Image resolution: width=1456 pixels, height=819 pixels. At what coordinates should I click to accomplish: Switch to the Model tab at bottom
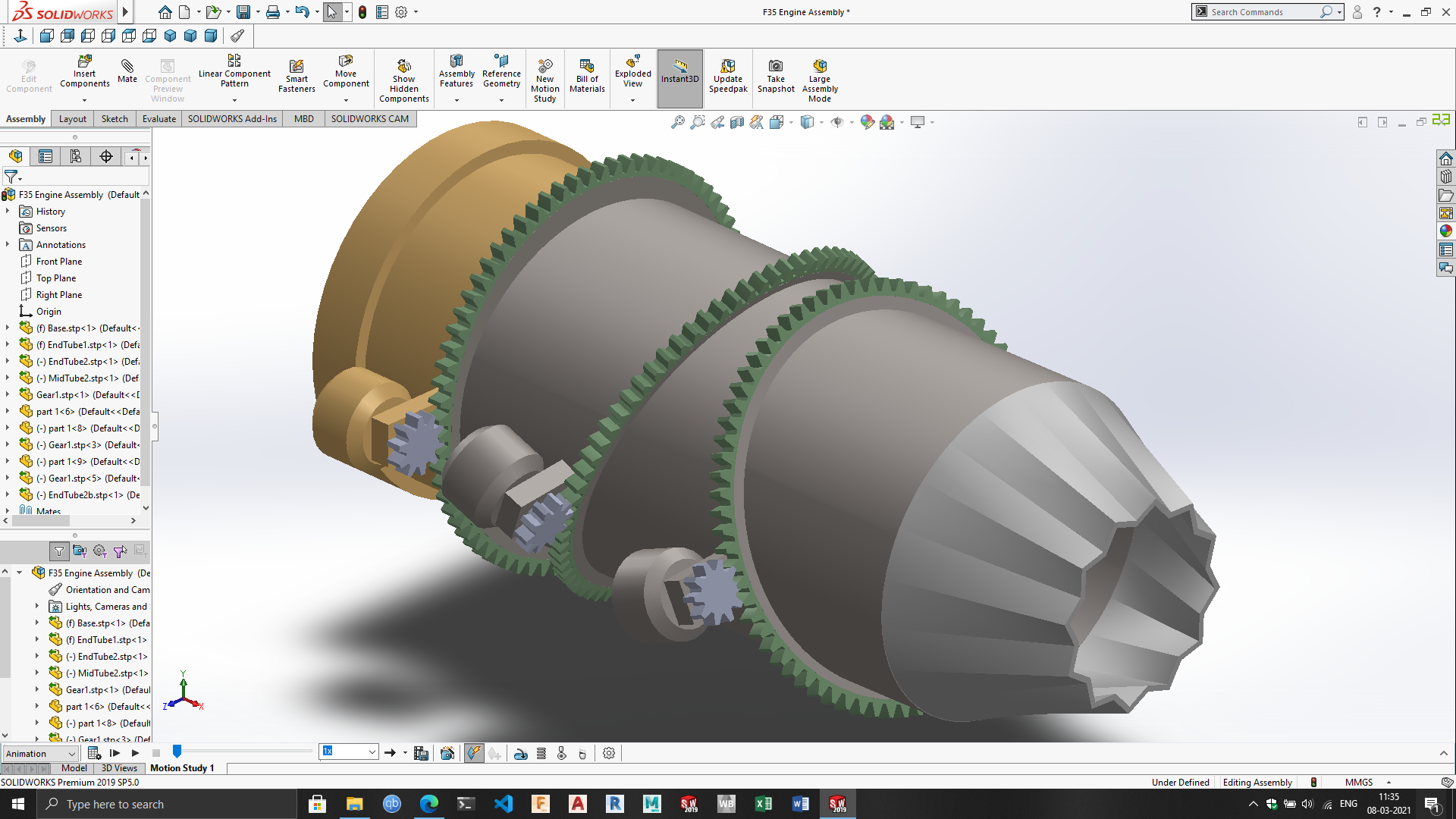coord(74,768)
